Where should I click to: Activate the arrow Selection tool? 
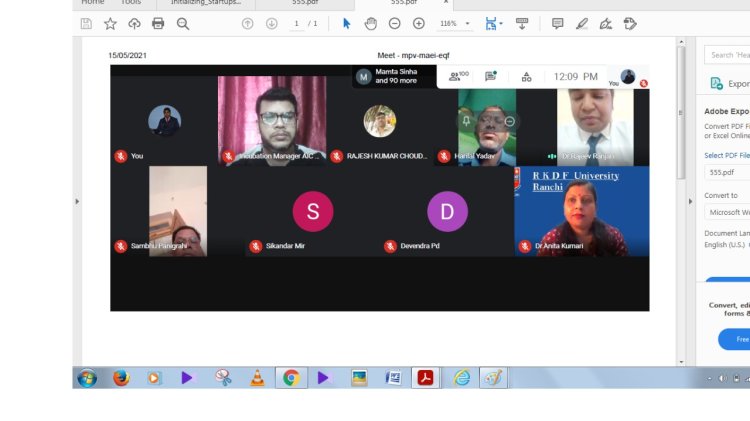[x=347, y=23]
